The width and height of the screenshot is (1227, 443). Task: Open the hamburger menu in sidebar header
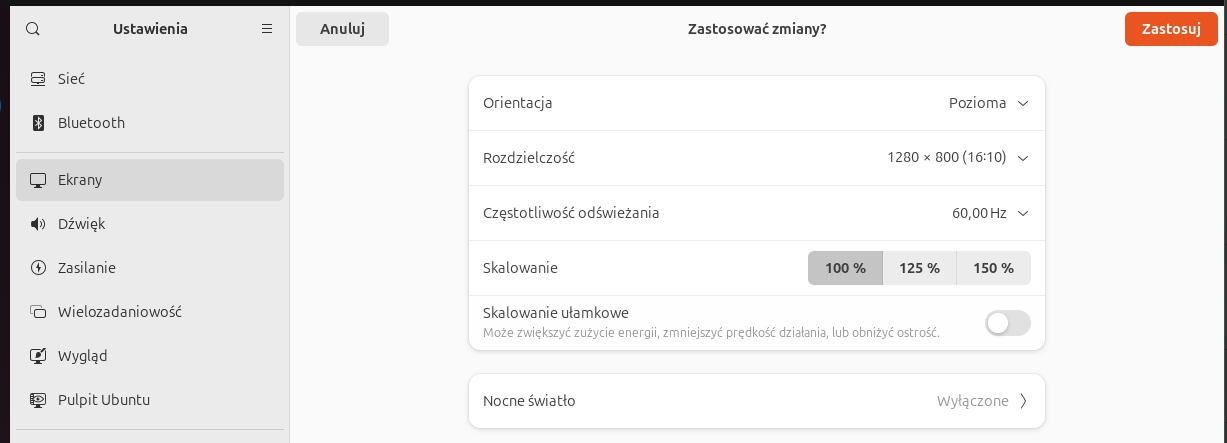click(267, 29)
